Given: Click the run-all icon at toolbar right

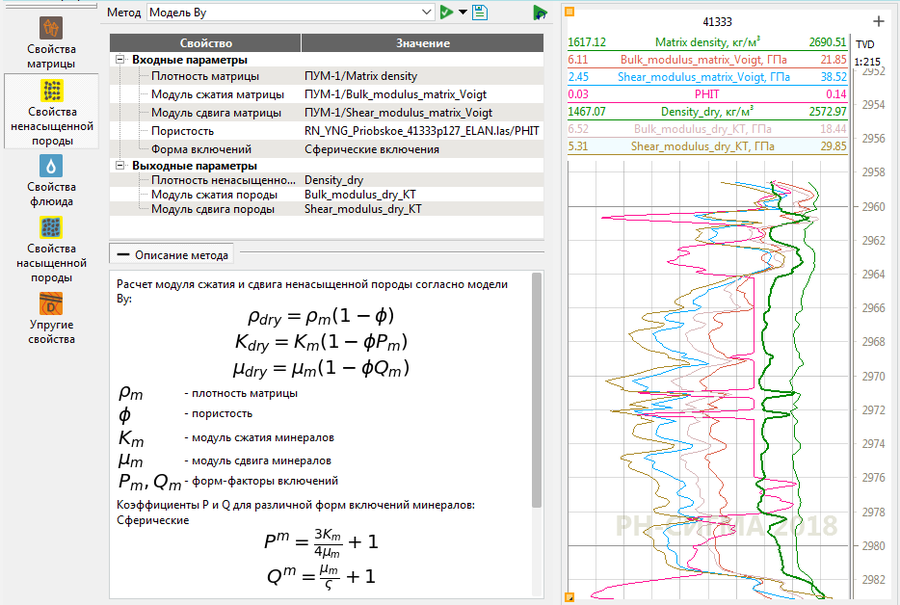Looking at the screenshot, I should pos(540,12).
